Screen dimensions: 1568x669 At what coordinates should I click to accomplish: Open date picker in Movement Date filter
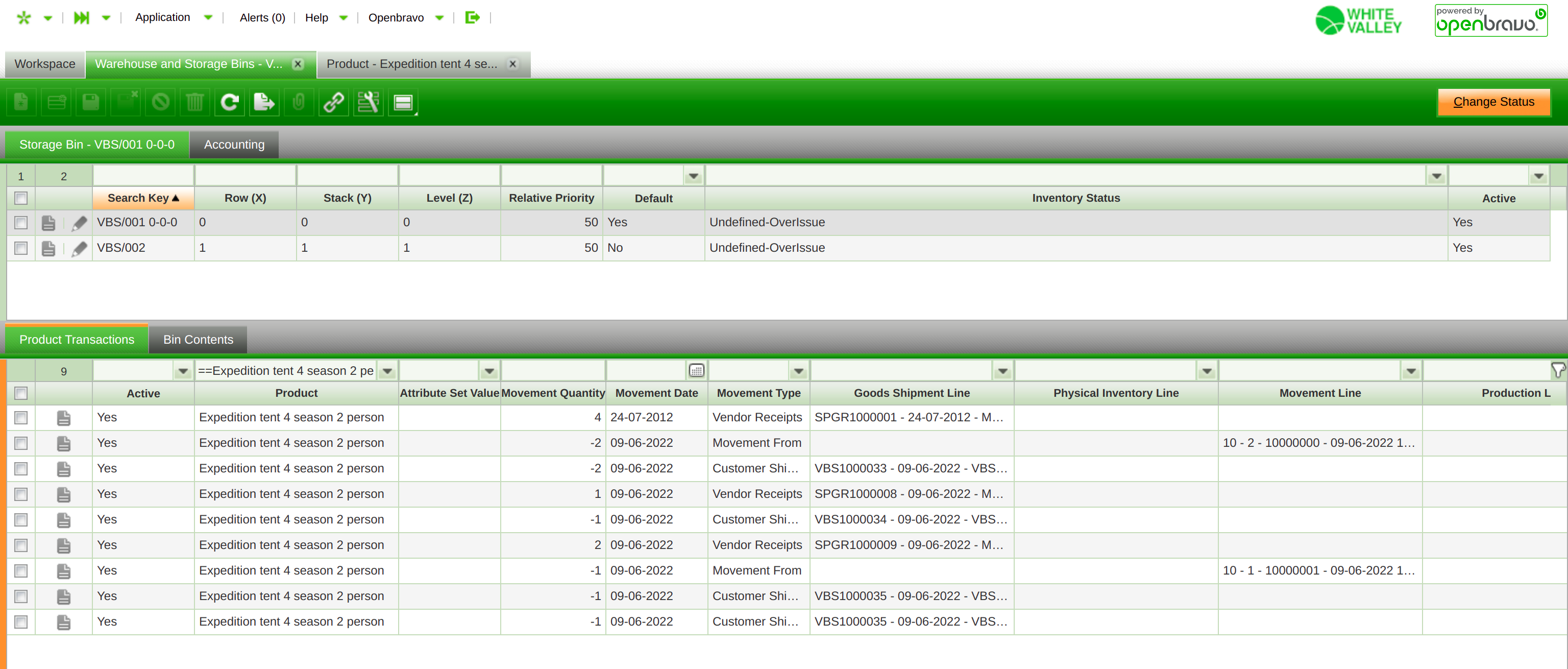coord(696,370)
